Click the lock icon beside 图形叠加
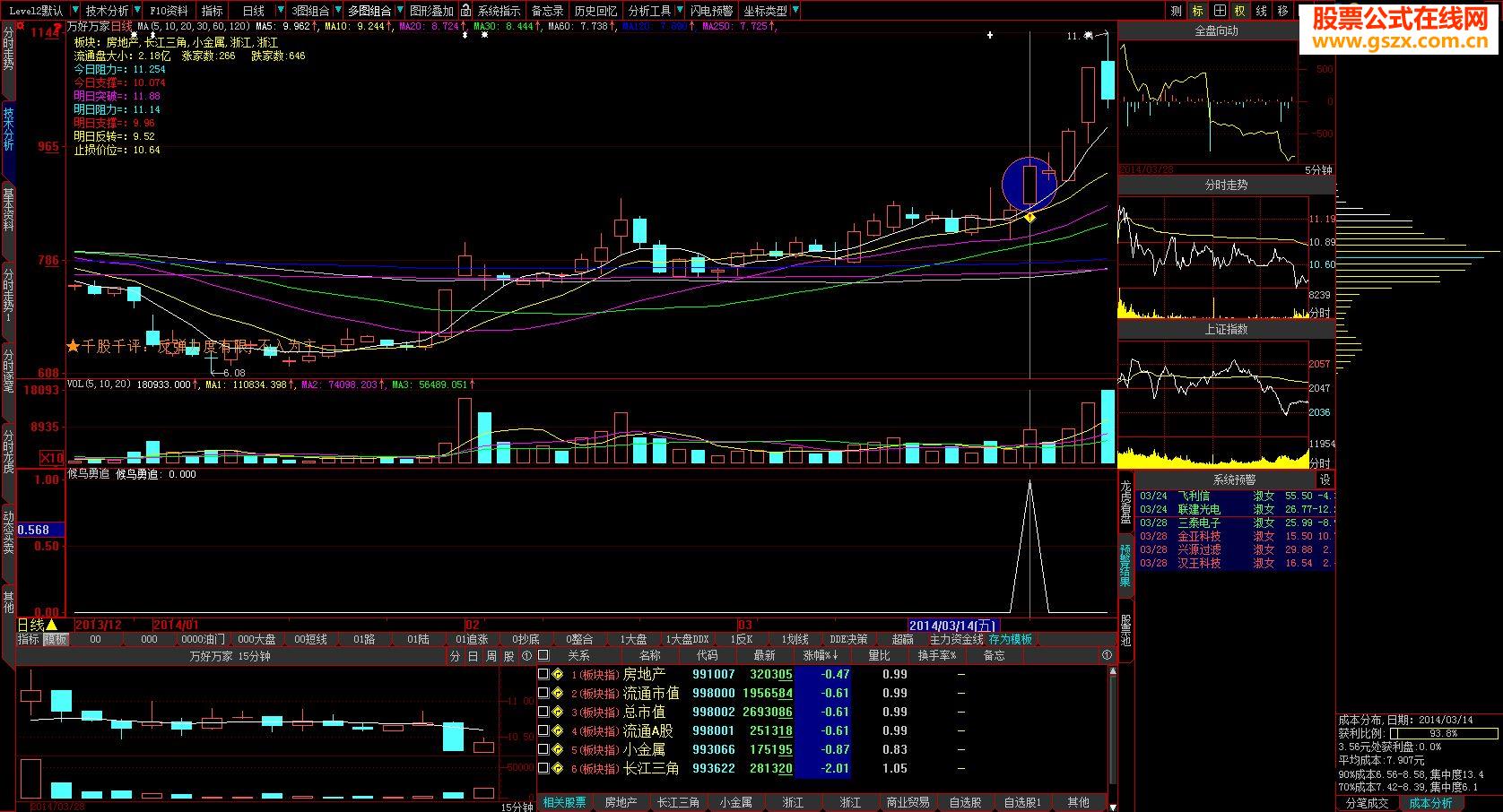 466,11
